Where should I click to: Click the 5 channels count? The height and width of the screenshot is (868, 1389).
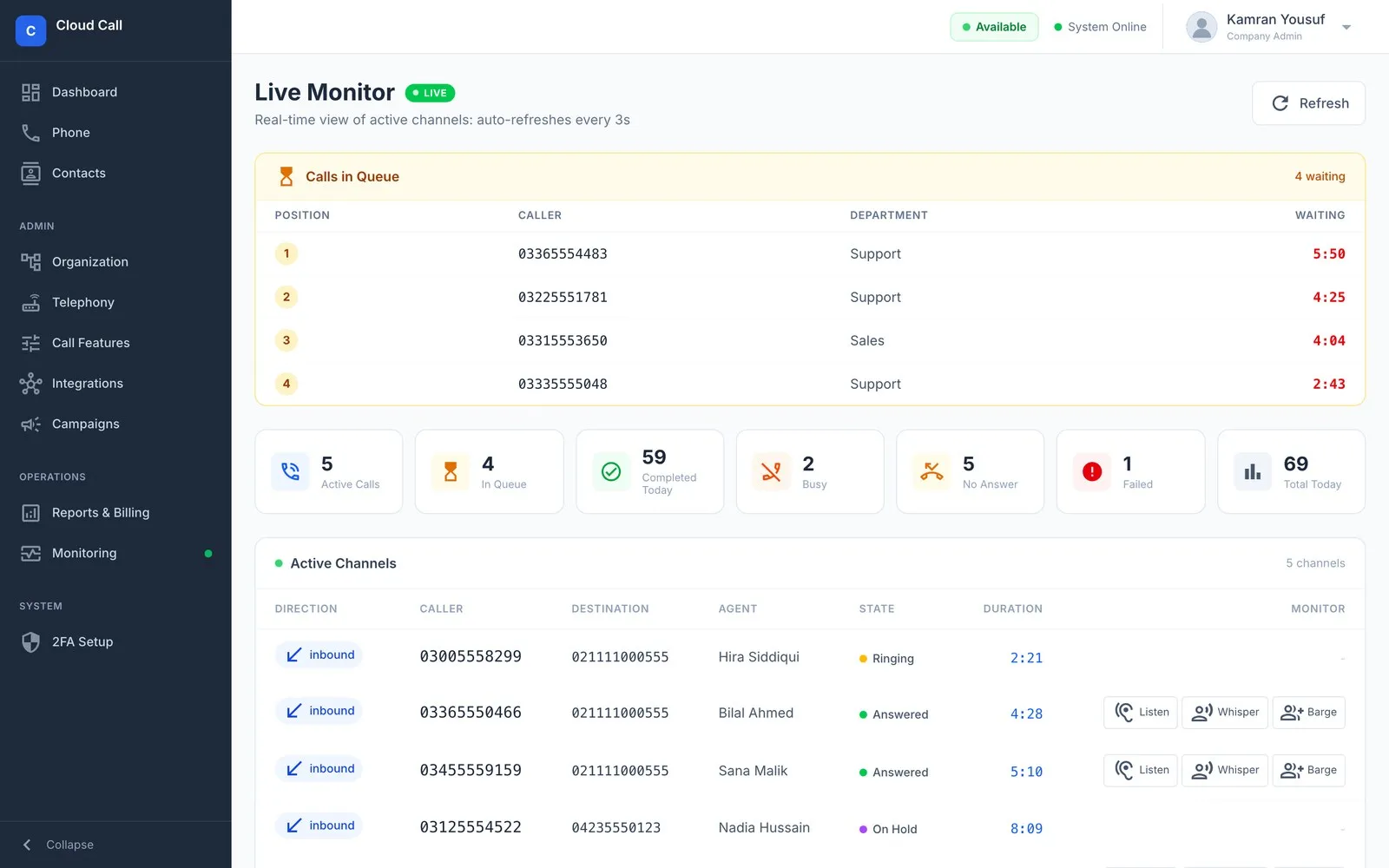(1315, 563)
